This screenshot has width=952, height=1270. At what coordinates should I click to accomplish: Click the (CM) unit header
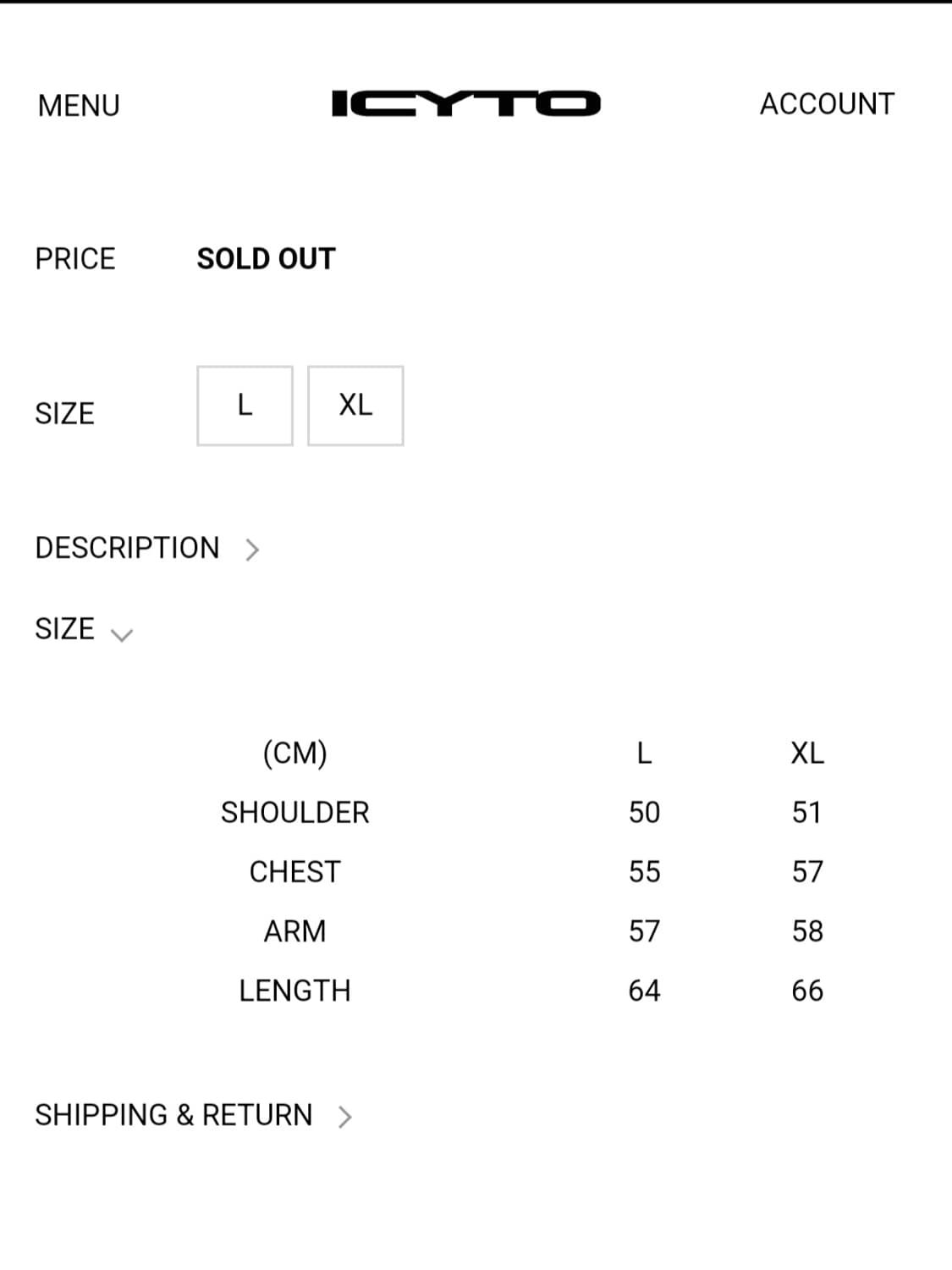coord(295,753)
